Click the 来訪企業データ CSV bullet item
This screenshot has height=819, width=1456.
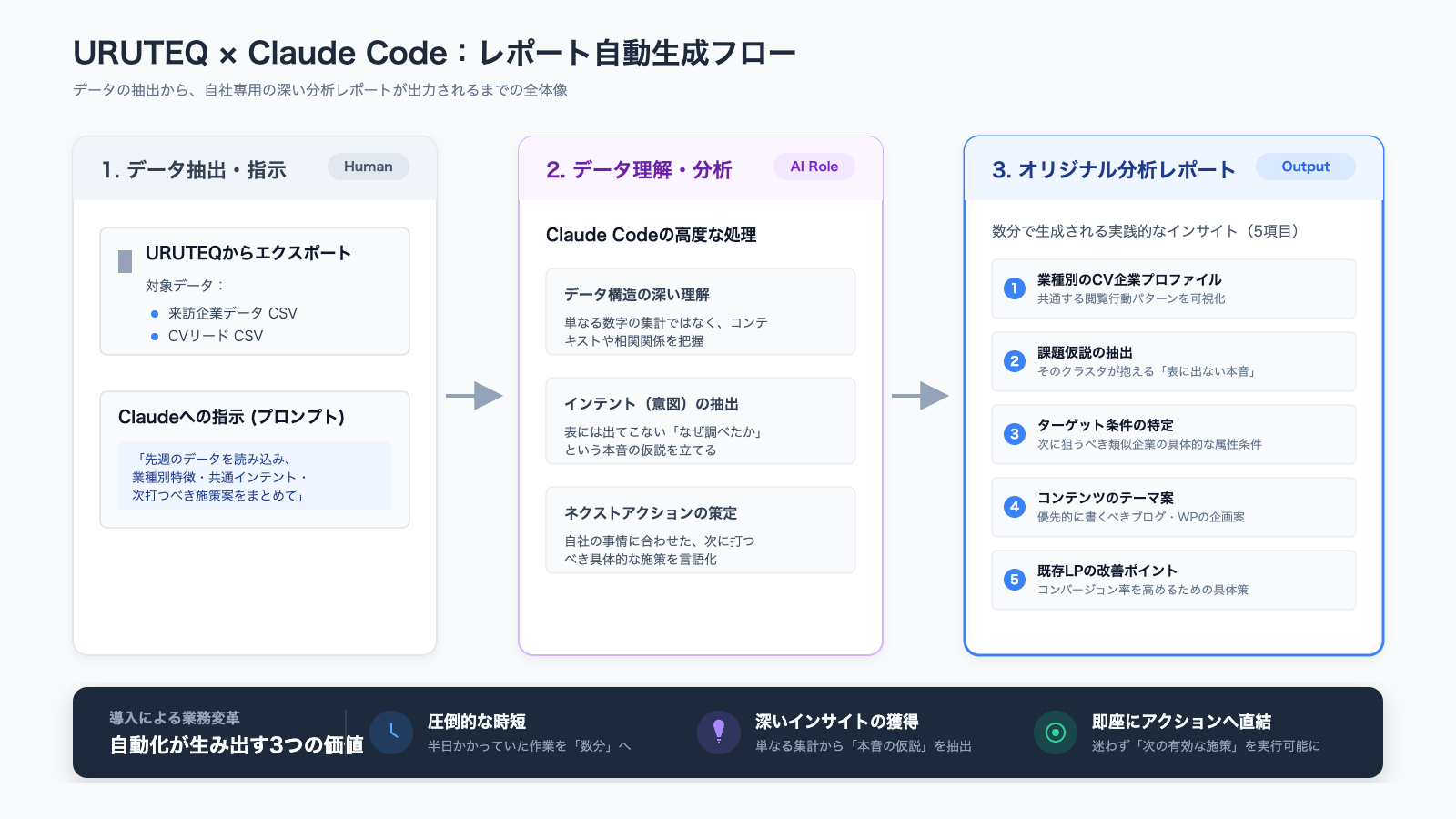(232, 313)
